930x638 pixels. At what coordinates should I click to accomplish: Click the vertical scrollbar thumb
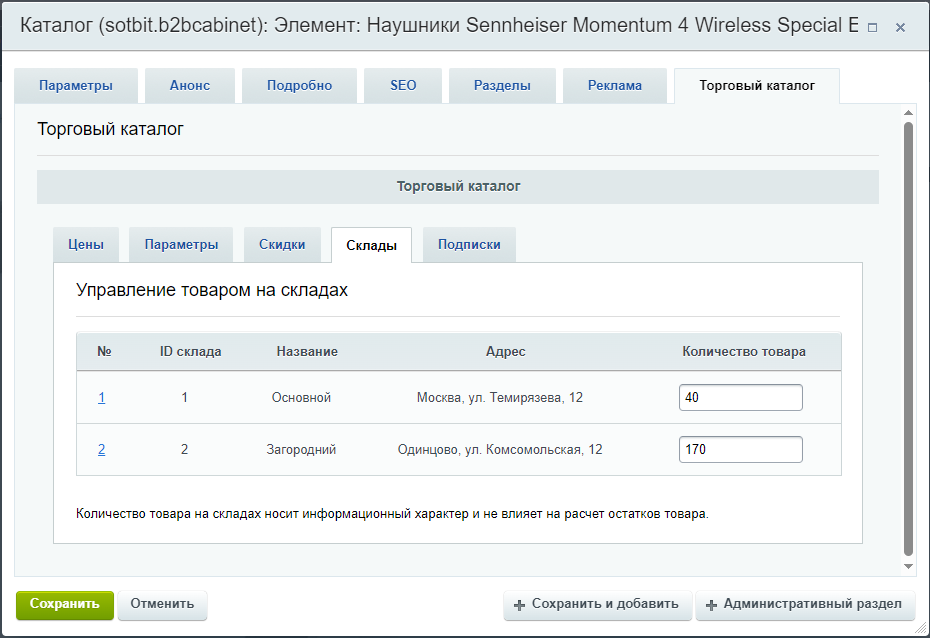(908, 338)
